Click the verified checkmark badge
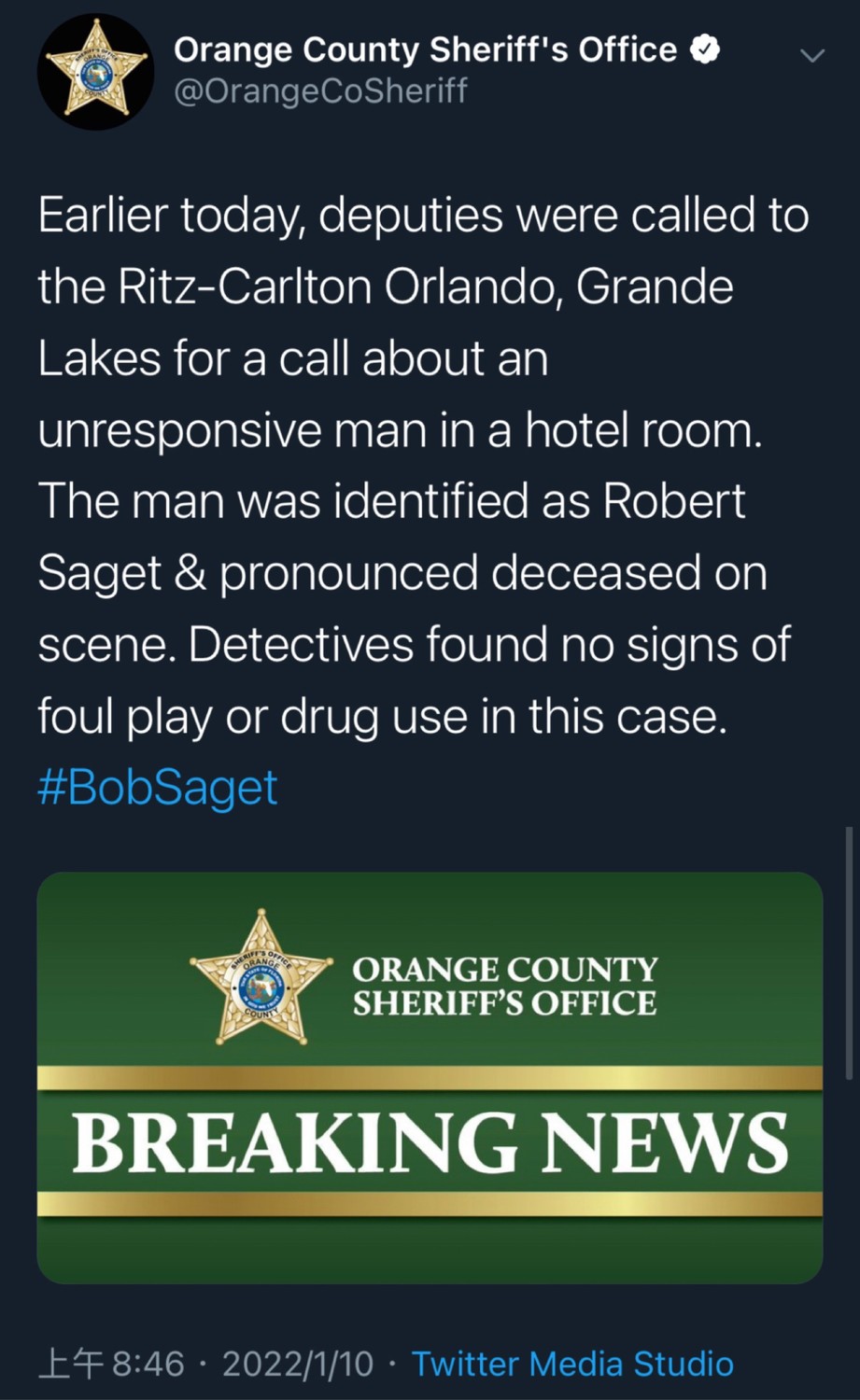The height and width of the screenshot is (1400, 860). (x=705, y=49)
